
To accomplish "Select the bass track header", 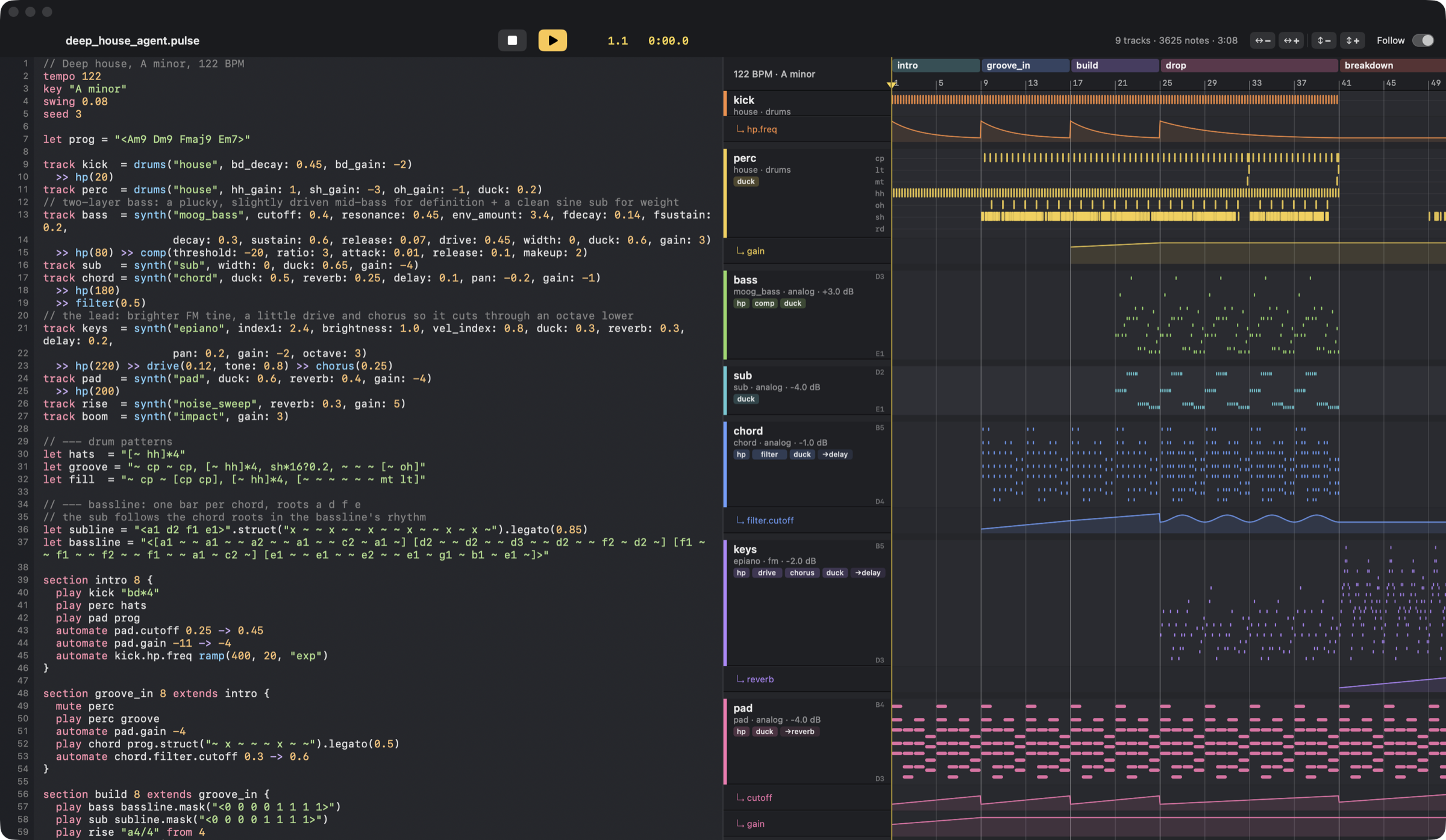I will (x=807, y=315).
